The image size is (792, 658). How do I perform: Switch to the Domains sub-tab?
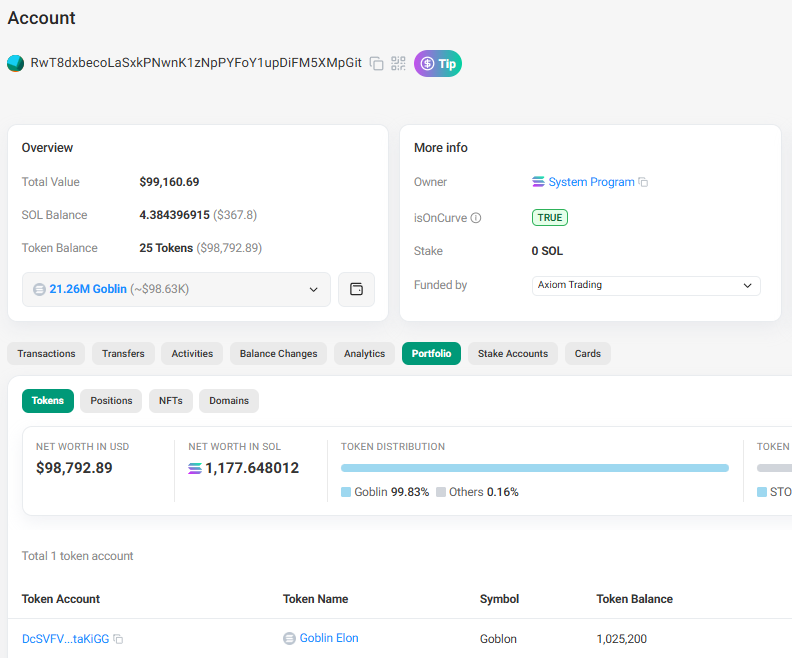[x=229, y=401]
